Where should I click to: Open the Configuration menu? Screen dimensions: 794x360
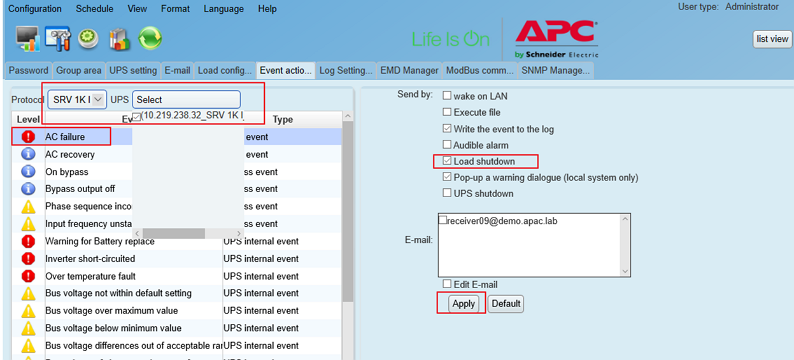35,9
